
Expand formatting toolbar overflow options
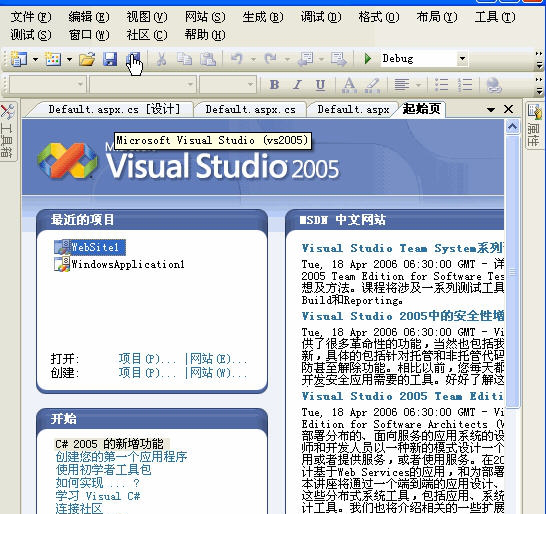pos(539,86)
